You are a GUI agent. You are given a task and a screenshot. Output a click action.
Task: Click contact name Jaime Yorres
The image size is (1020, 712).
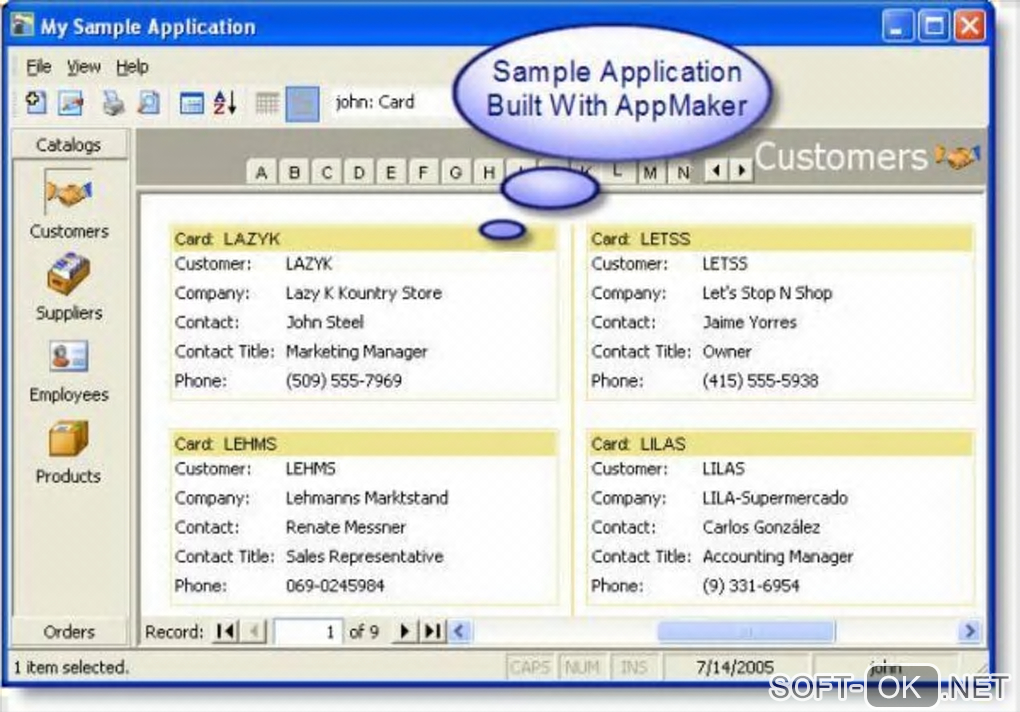pos(749,322)
